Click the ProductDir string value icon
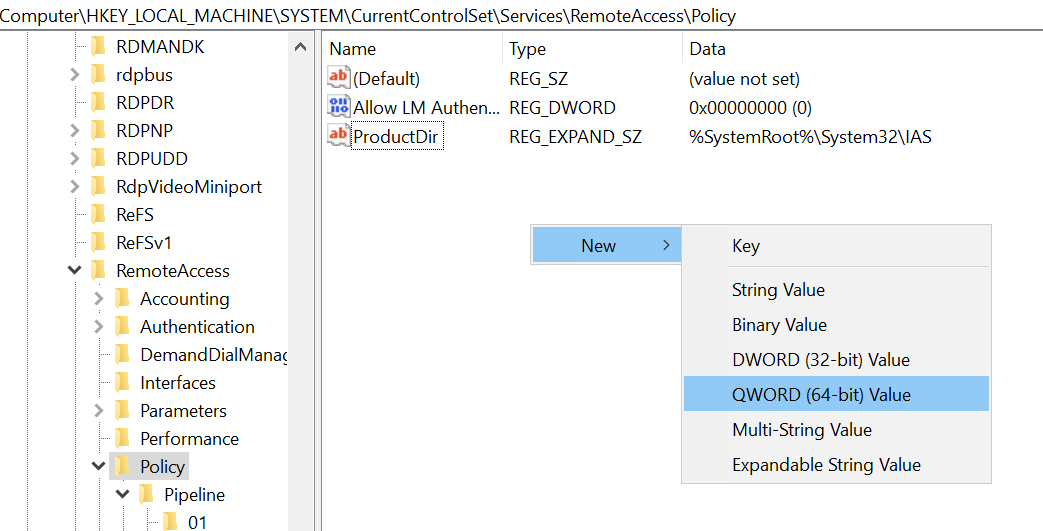 point(339,136)
